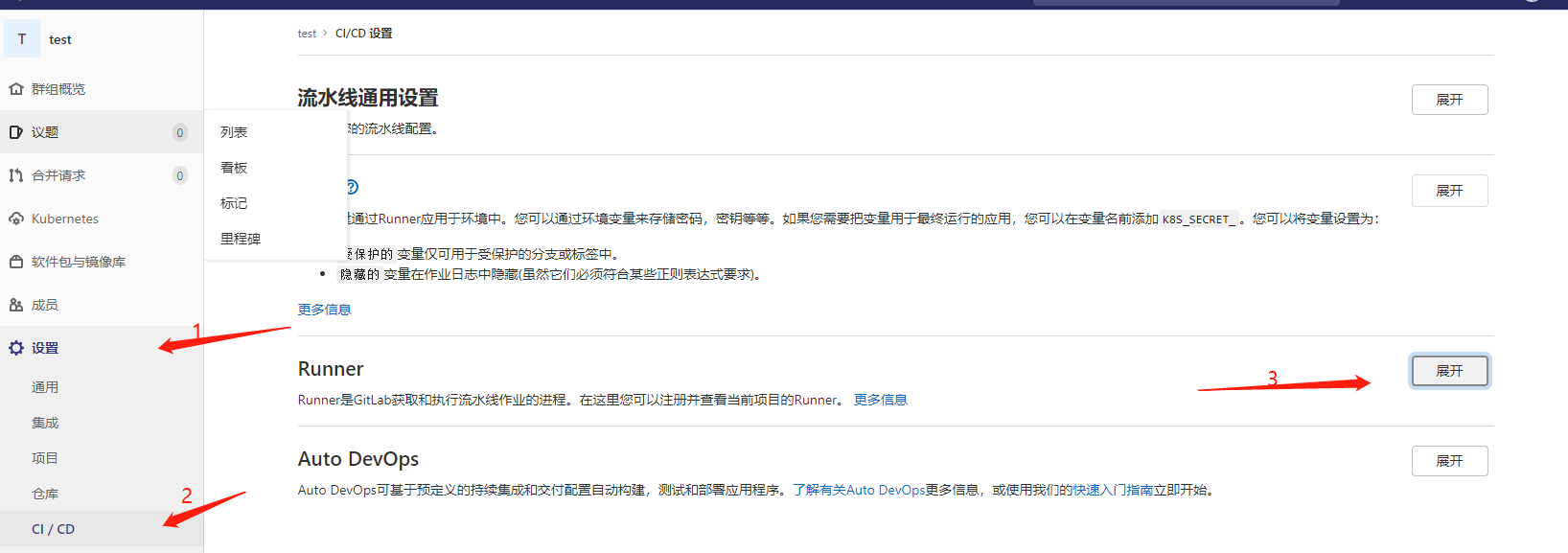Screen dimensions: 1568x553
Task: Open the 更多信息 link under variables
Action: coord(324,310)
